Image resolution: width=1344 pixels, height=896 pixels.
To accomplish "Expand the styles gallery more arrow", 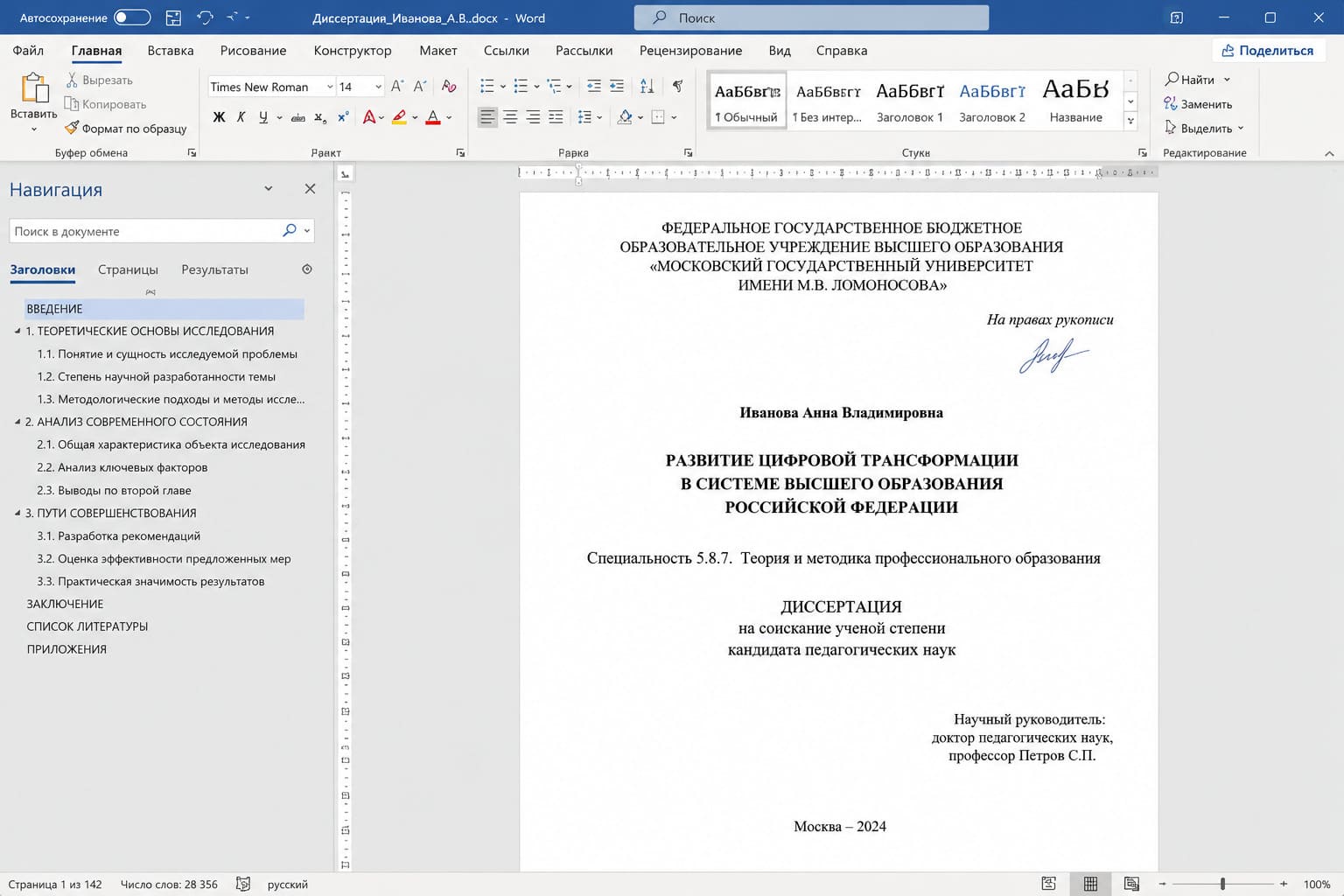I will [1130, 122].
